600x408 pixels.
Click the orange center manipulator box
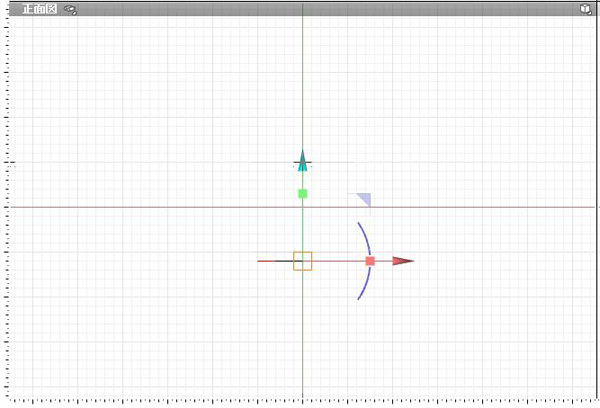click(x=303, y=261)
